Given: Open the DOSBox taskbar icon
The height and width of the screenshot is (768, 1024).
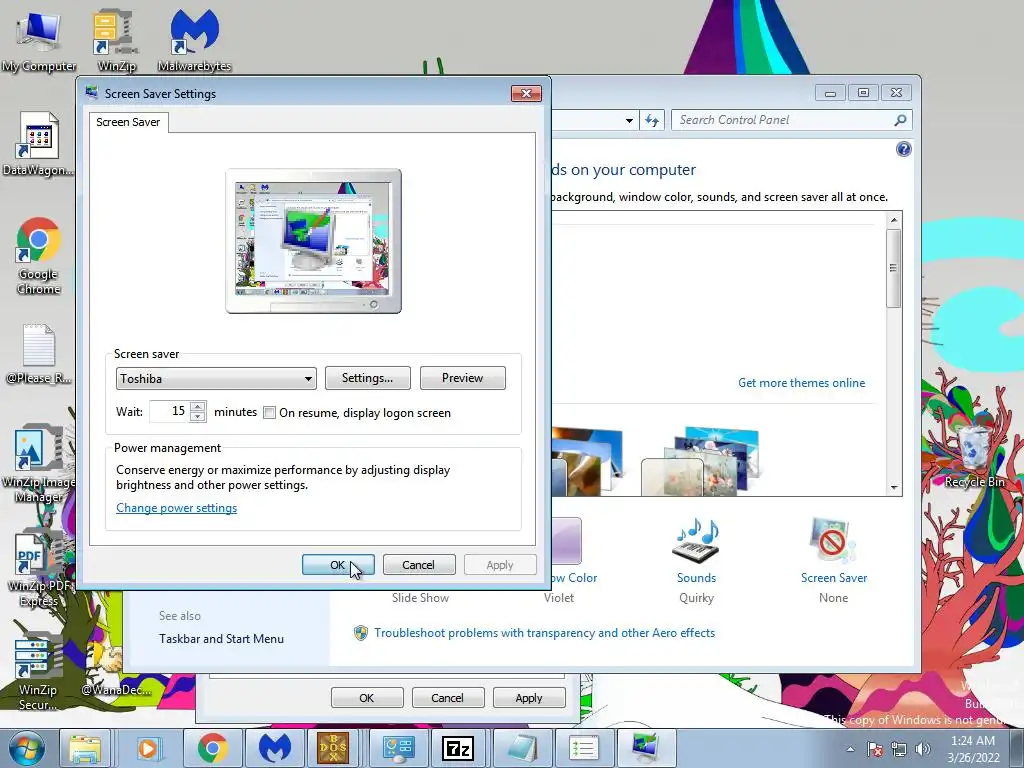Looking at the screenshot, I should tap(333, 748).
